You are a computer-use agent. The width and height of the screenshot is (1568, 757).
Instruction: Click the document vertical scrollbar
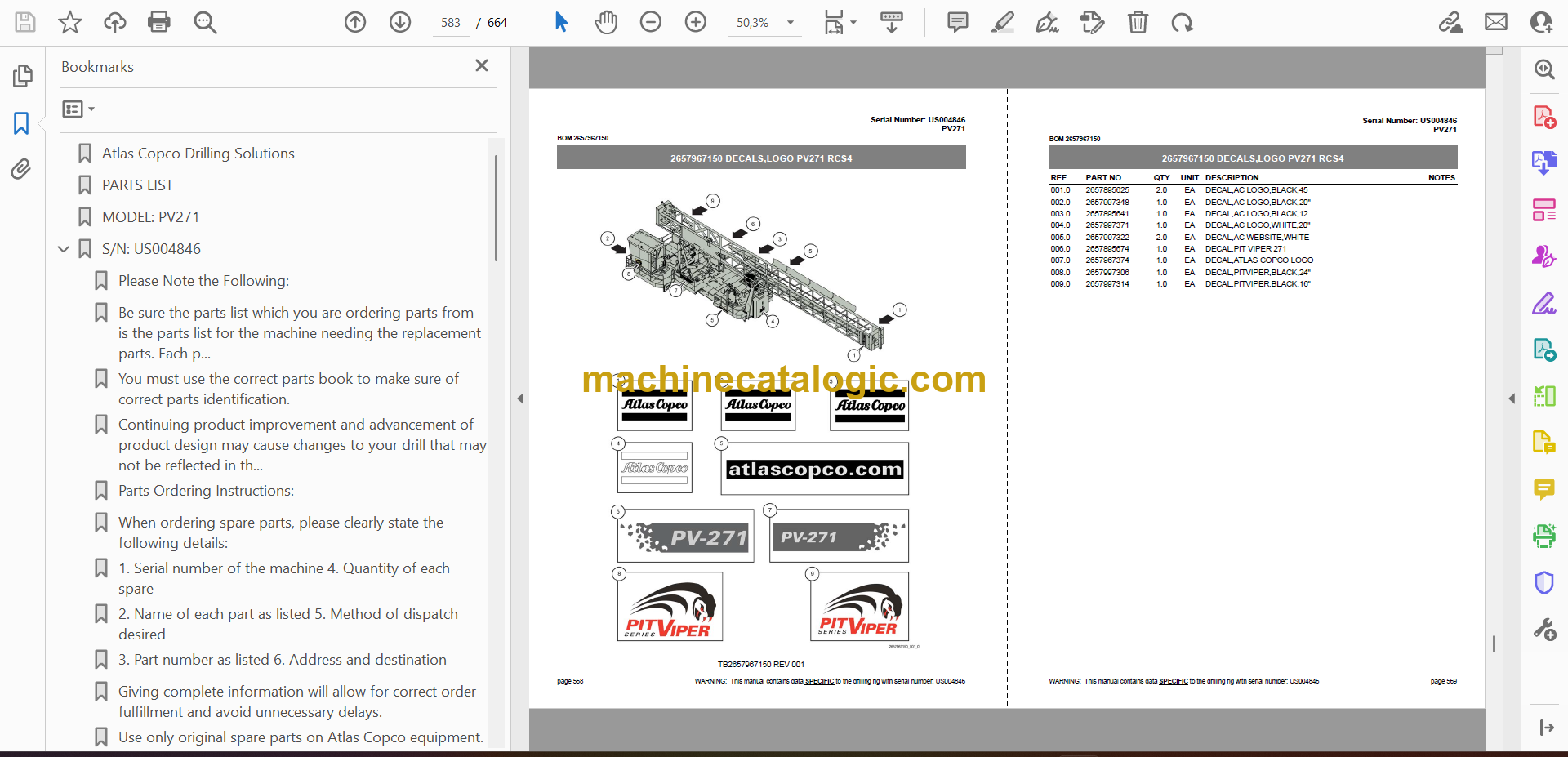tap(1494, 643)
